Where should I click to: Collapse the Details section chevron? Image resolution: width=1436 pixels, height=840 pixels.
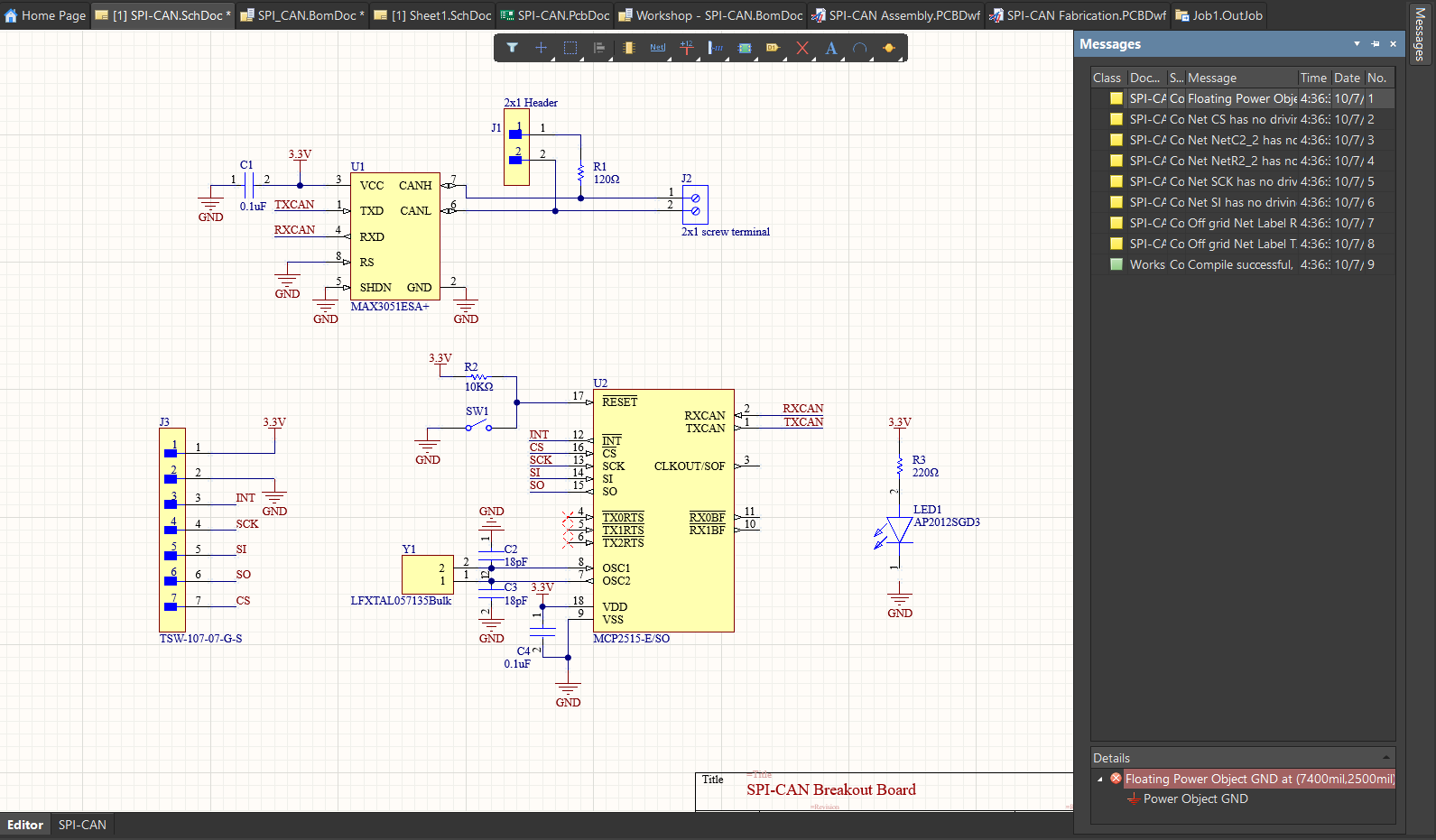tap(1385, 758)
